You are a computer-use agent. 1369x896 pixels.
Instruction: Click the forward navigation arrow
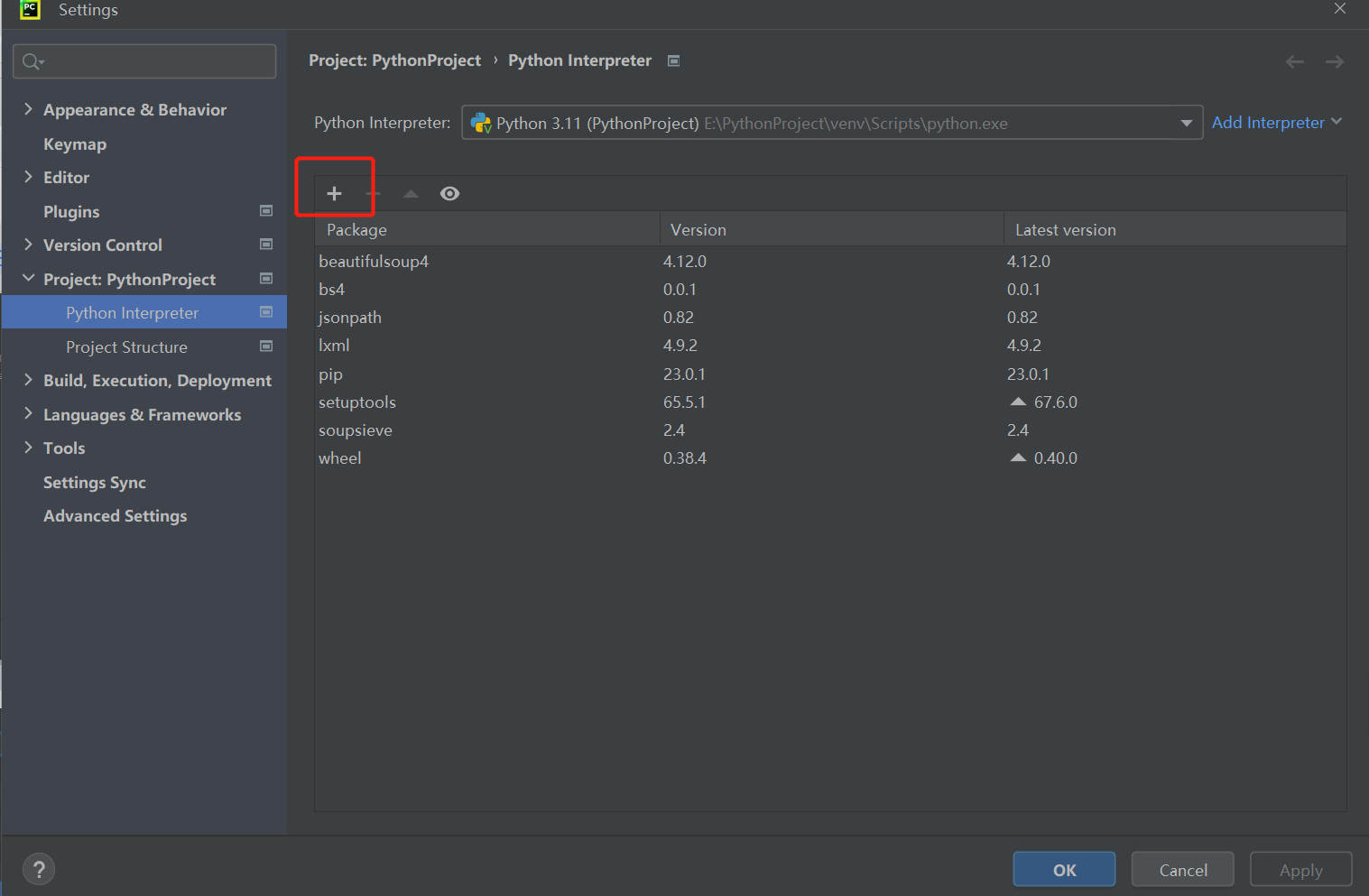(1335, 61)
